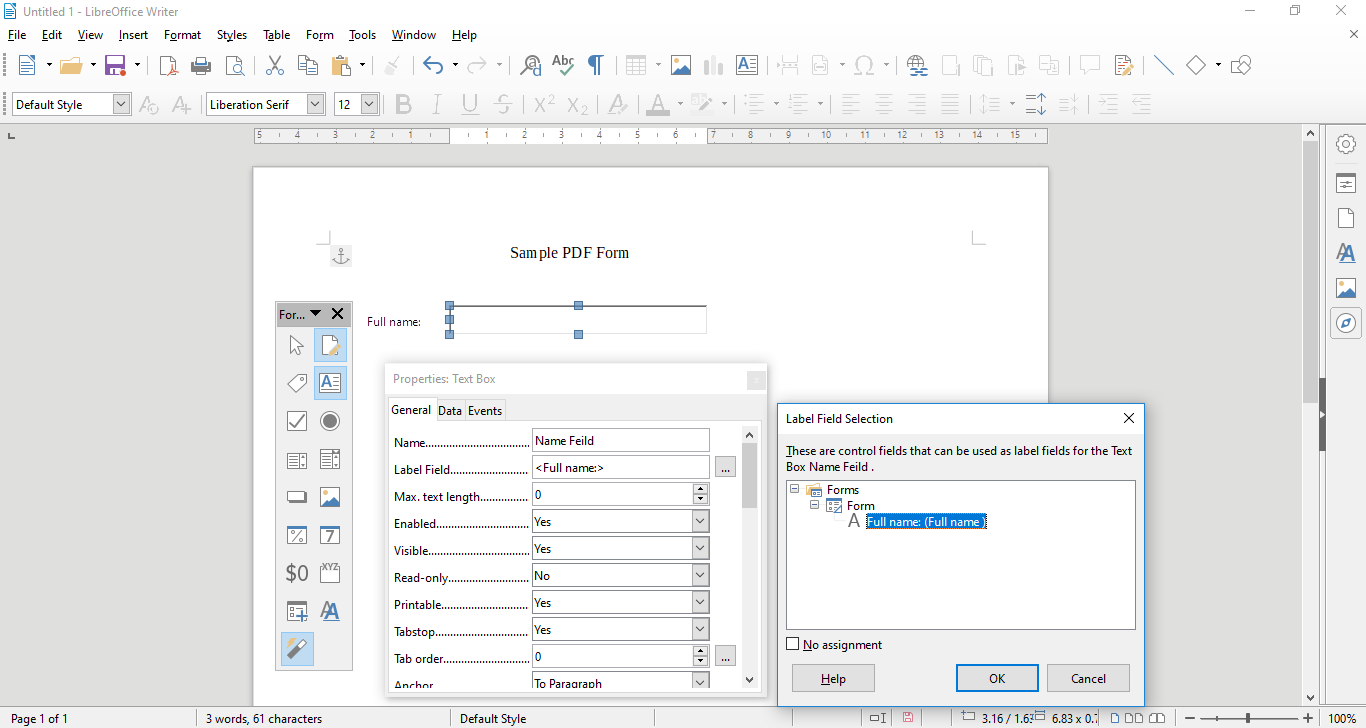
Task: Collapse the Forms tree node
Action: coord(794,489)
